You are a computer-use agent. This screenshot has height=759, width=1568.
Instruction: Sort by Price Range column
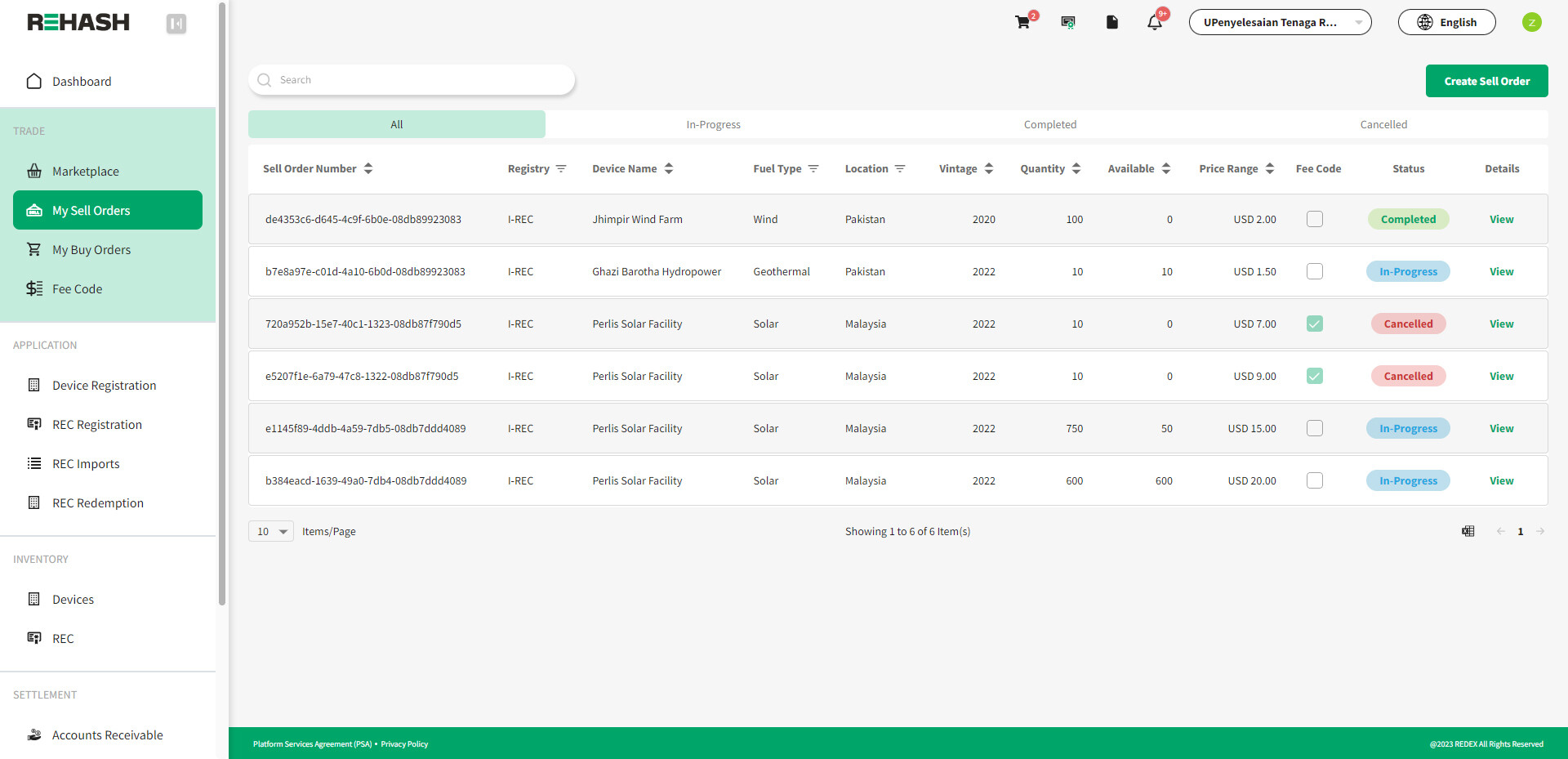(x=1269, y=168)
